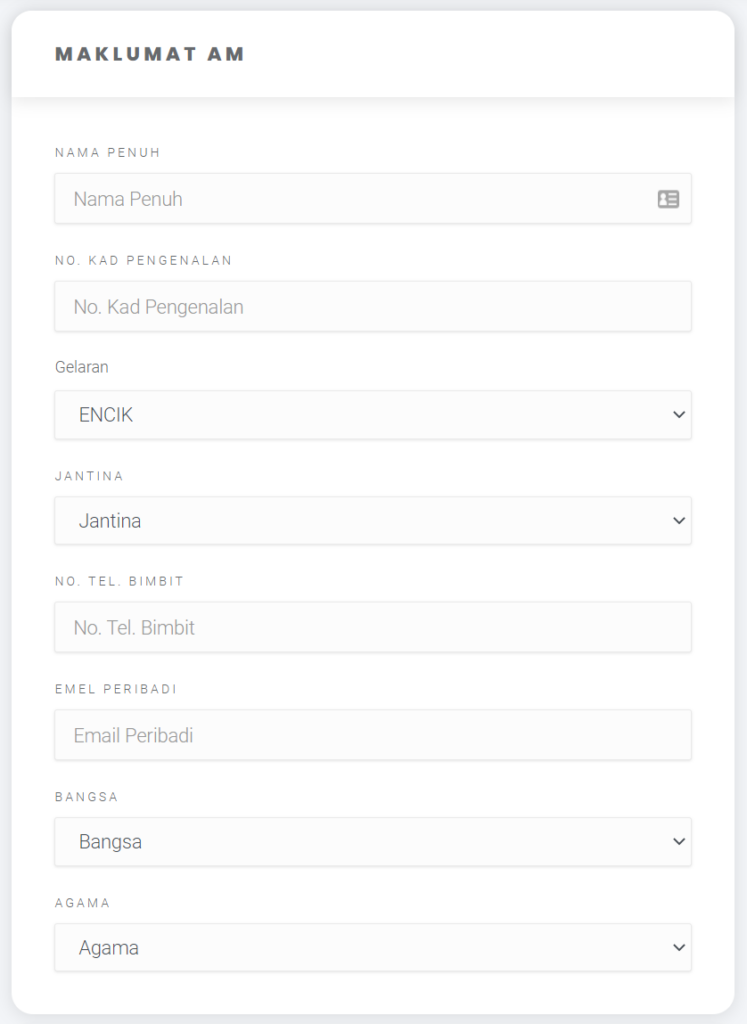Click into the No. Kad Pengenalan field

pyautogui.click(x=373, y=306)
